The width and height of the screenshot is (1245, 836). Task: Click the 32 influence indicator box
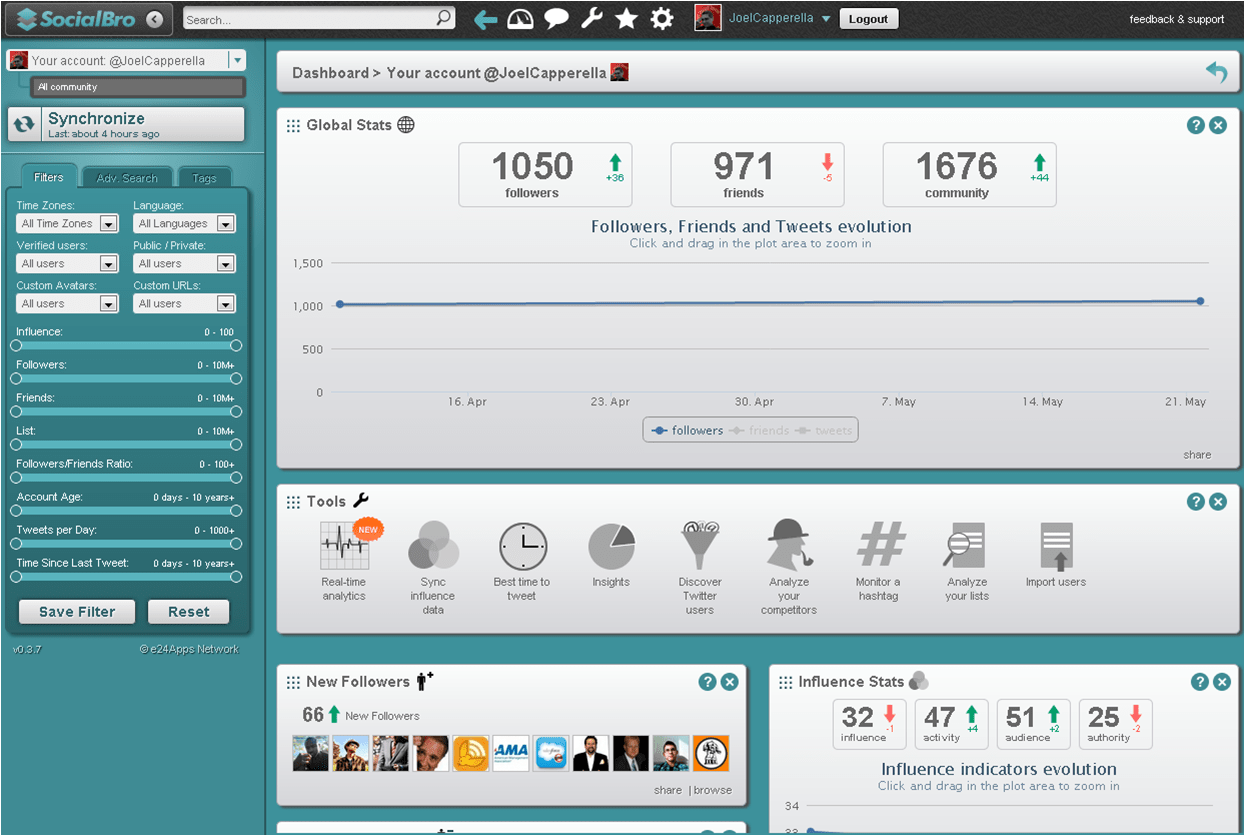(x=869, y=724)
